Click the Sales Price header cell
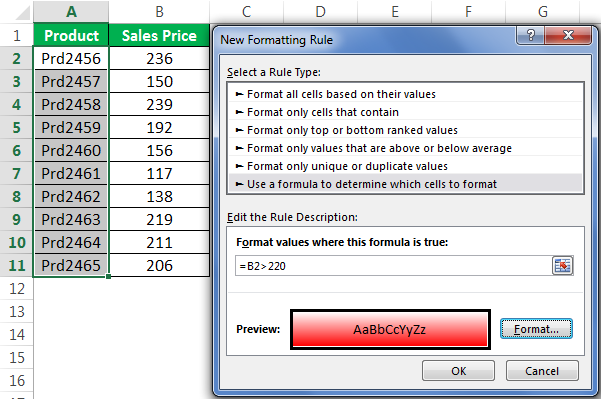 (x=159, y=35)
